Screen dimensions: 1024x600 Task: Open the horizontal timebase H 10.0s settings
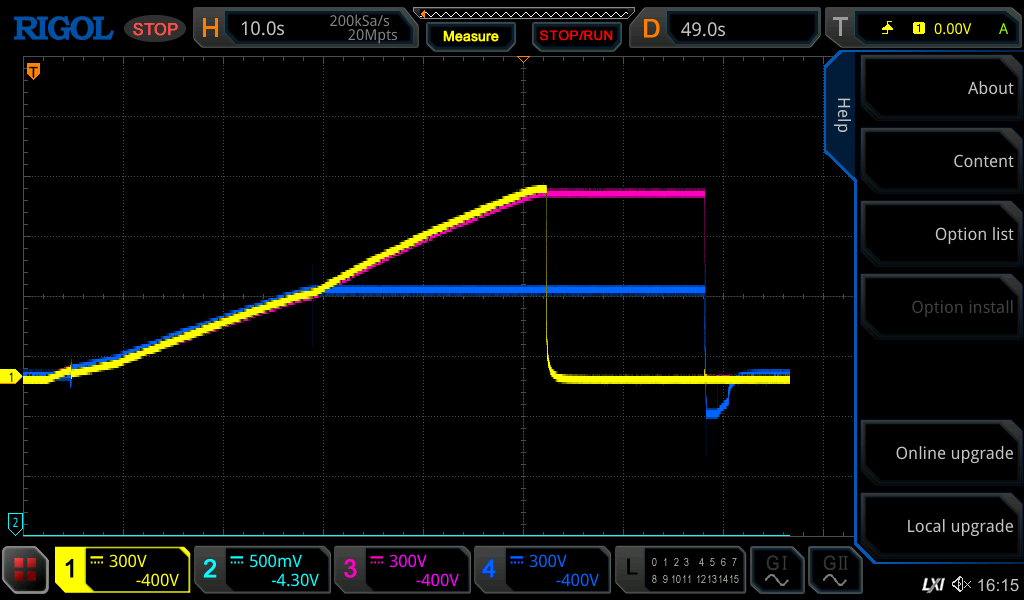(x=303, y=28)
